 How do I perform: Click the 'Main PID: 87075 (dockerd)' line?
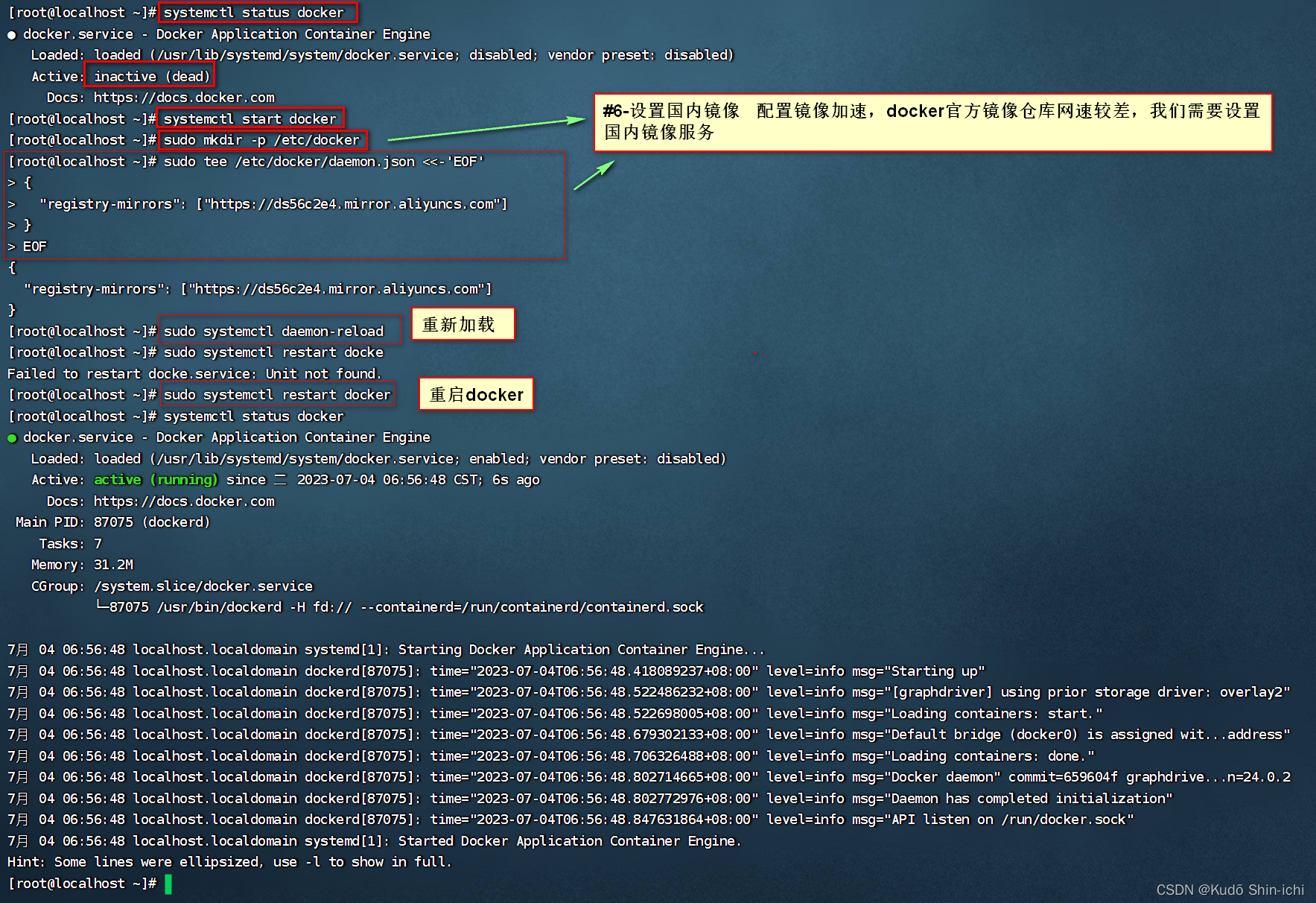click(x=112, y=522)
